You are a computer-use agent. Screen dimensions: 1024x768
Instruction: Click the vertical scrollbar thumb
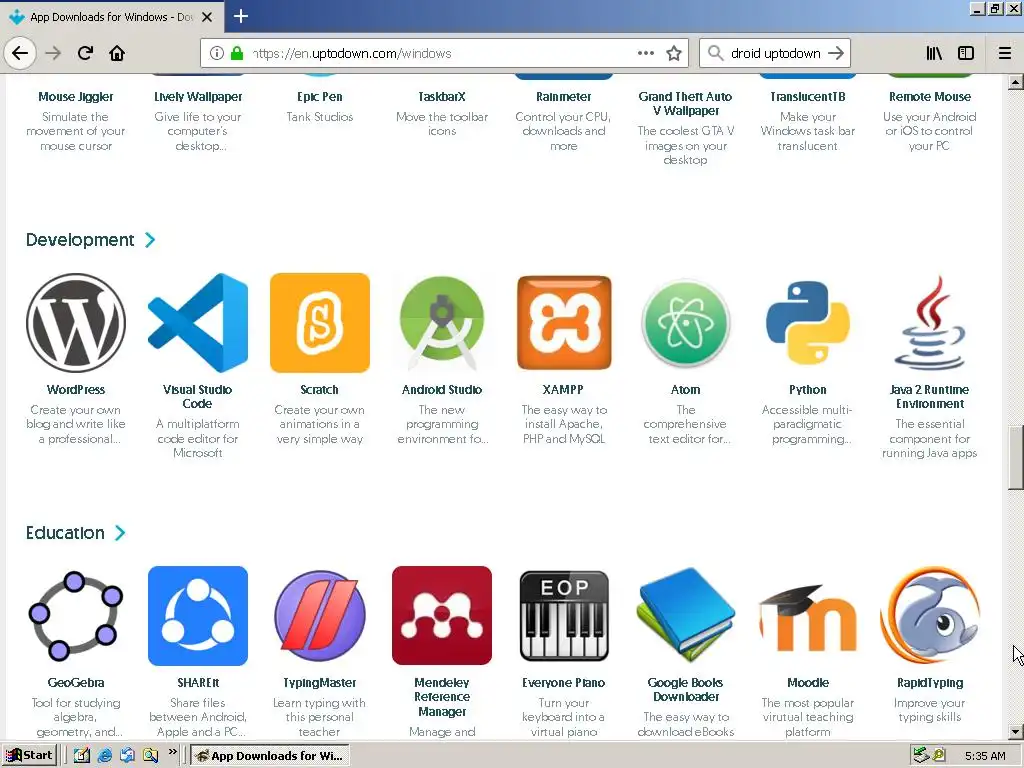click(x=1016, y=457)
